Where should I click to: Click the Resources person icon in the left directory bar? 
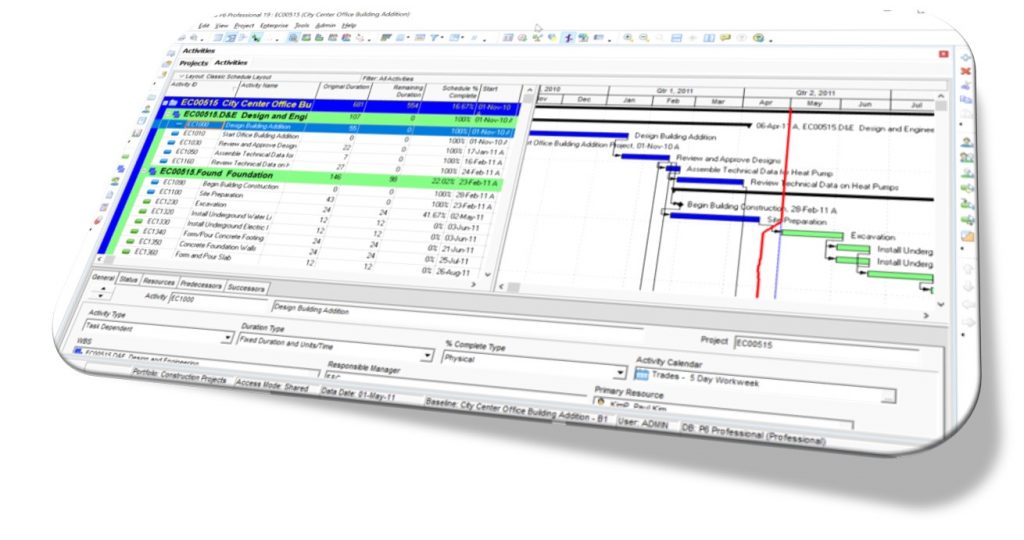pos(148,108)
